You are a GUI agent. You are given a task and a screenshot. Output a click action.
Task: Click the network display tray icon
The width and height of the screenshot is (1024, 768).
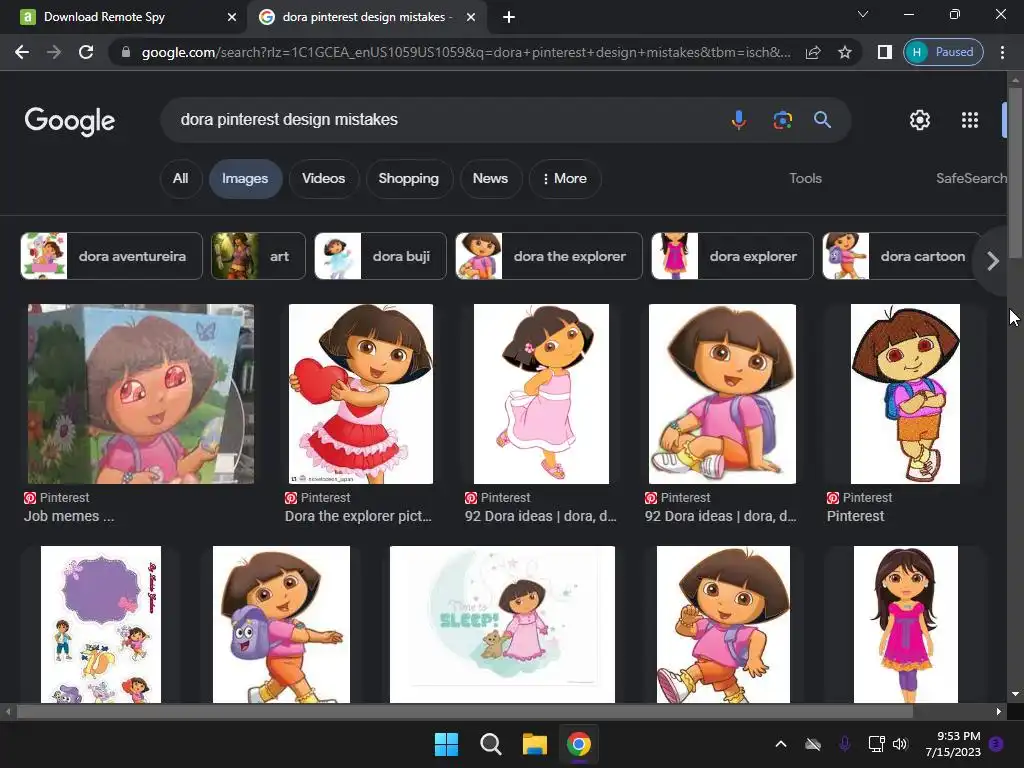[x=876, y=744]
